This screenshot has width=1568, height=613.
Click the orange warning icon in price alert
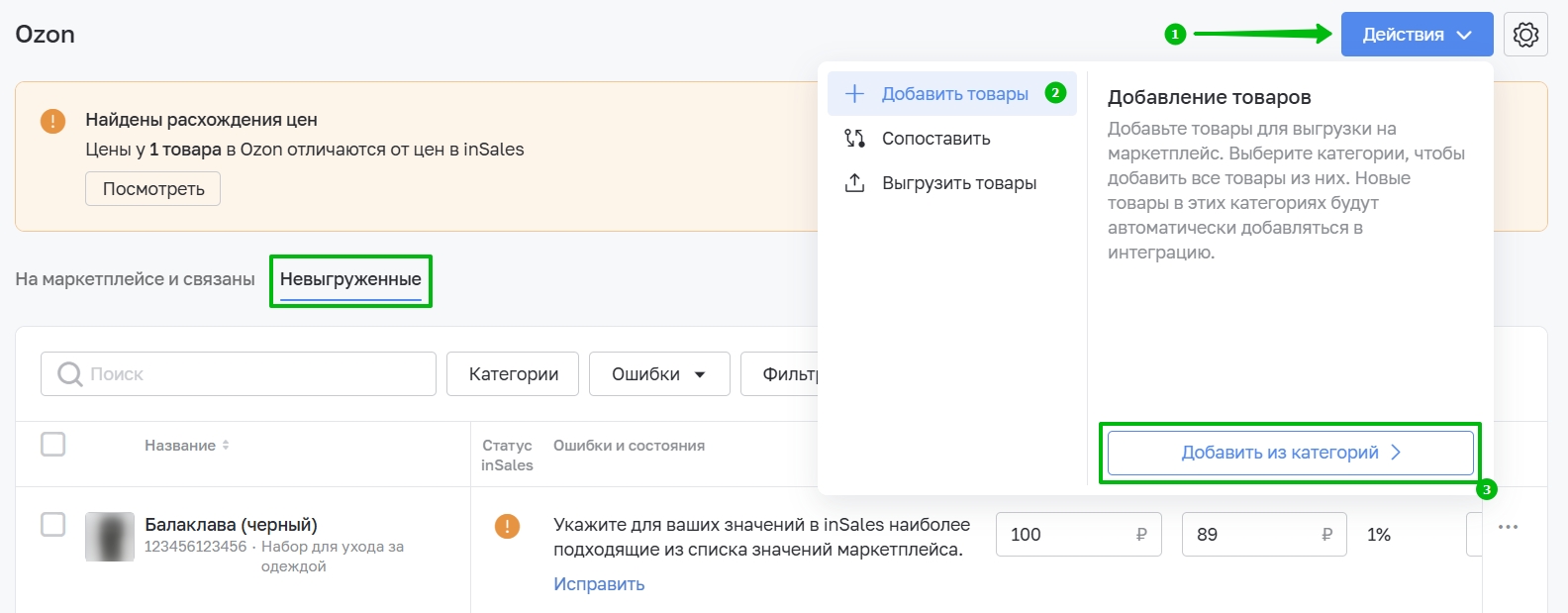pos(52,121)
